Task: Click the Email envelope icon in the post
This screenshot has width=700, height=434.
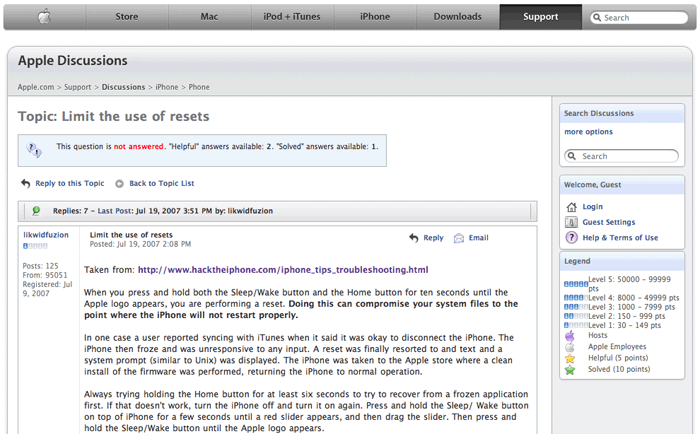Action: click(459, 238)
